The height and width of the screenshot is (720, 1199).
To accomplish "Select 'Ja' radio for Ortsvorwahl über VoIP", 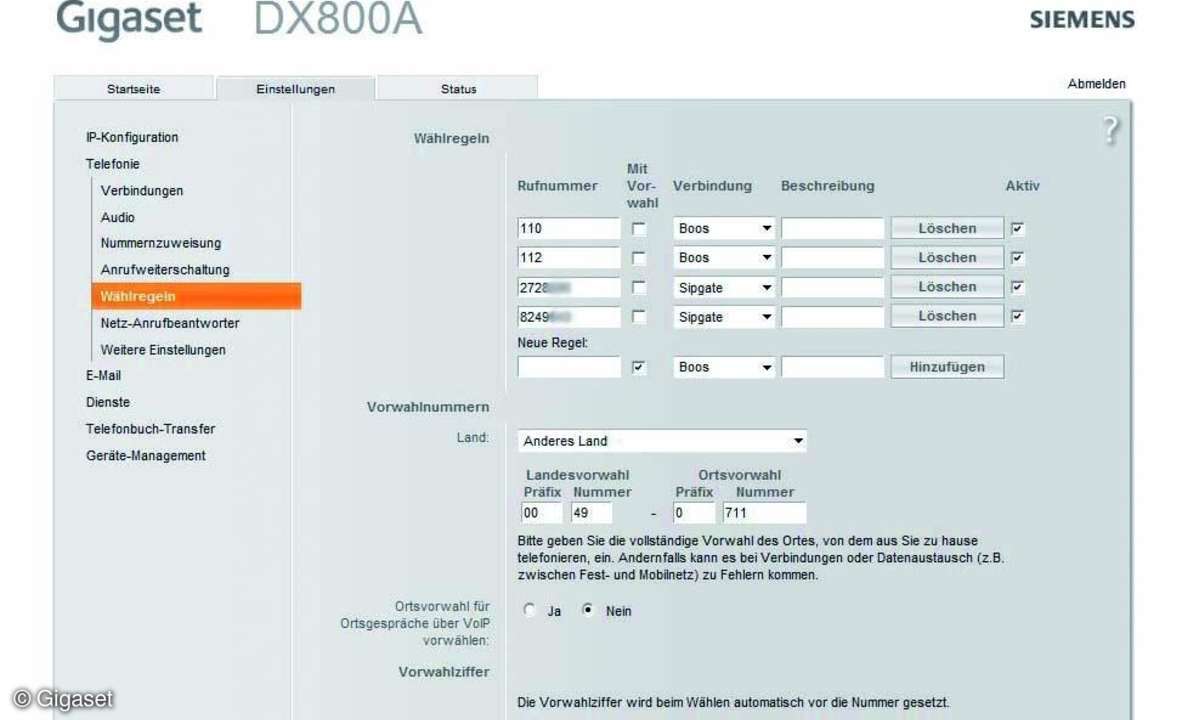I will pyautogui.click(x=529, y=610).
